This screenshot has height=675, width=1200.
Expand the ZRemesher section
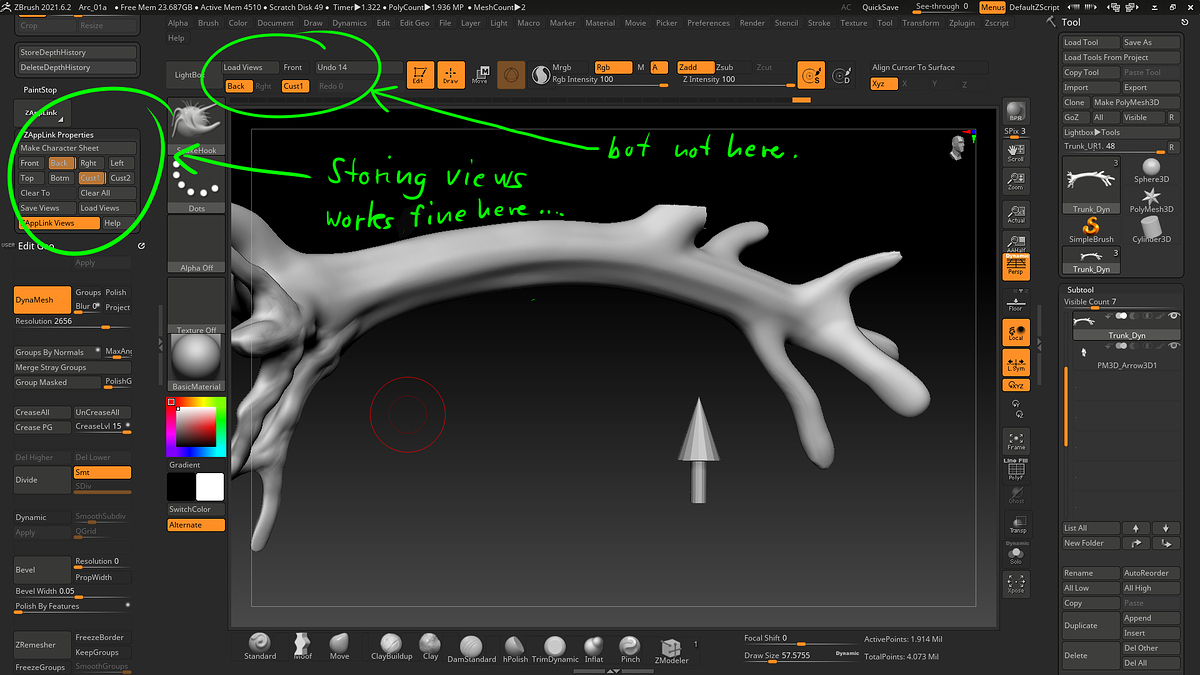(42, 644)
